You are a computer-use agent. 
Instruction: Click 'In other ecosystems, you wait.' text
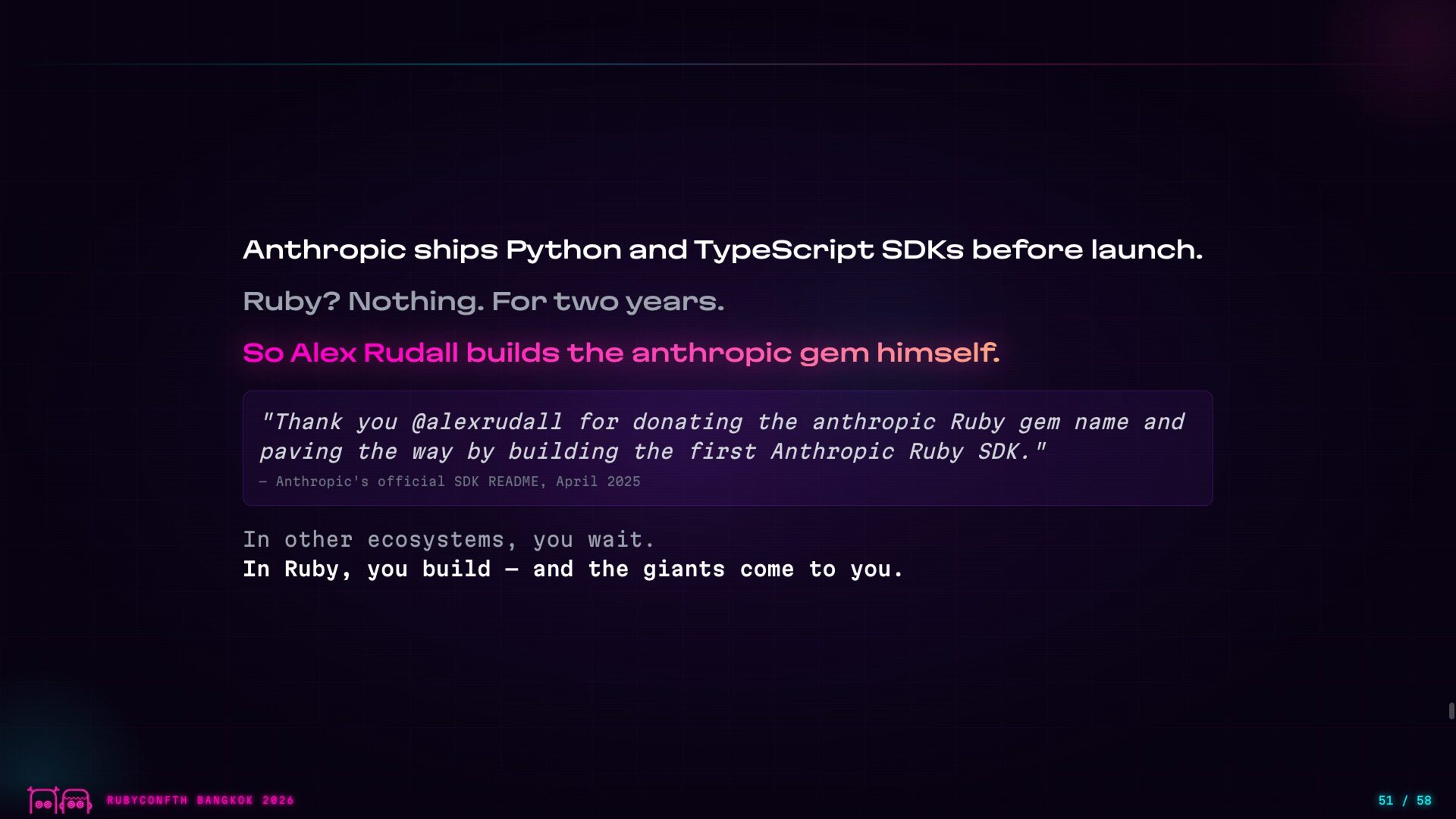click(x=448, y=539)
